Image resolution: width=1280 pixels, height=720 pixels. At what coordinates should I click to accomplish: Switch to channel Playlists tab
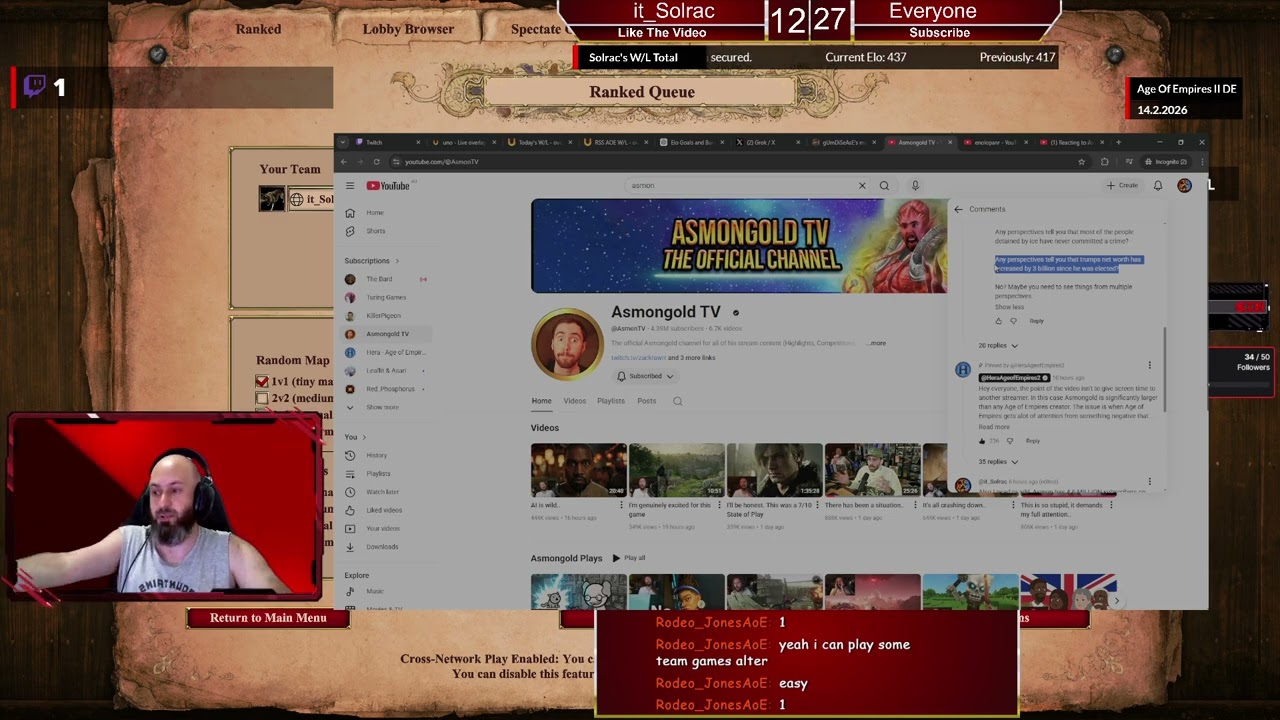(x=611, y=401)
